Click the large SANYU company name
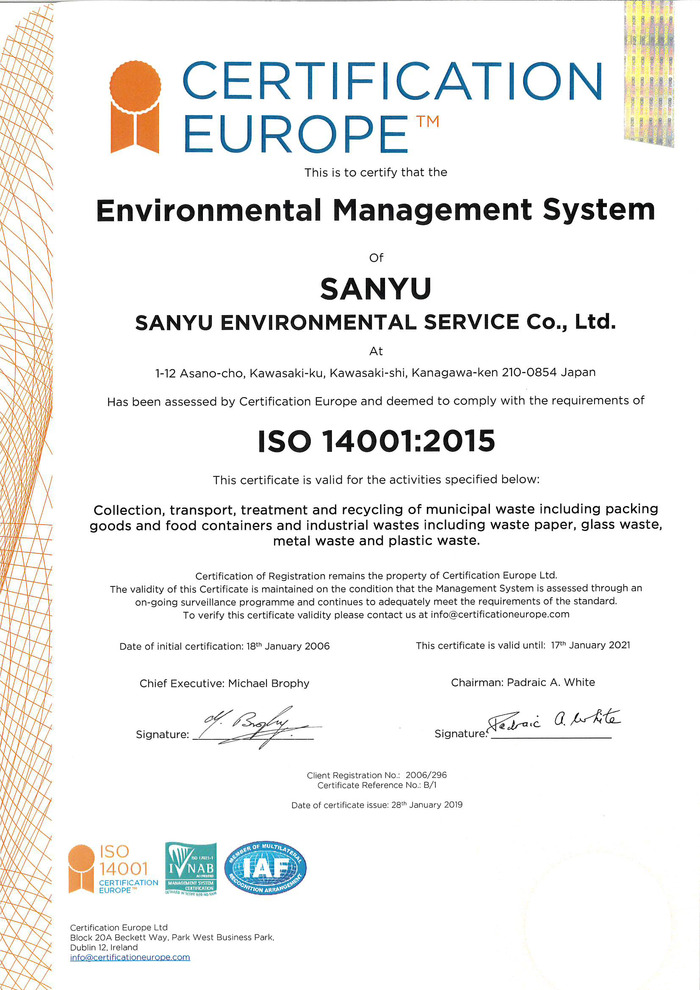The width and height of the screenshot is (700, 990). click(375, 289)
